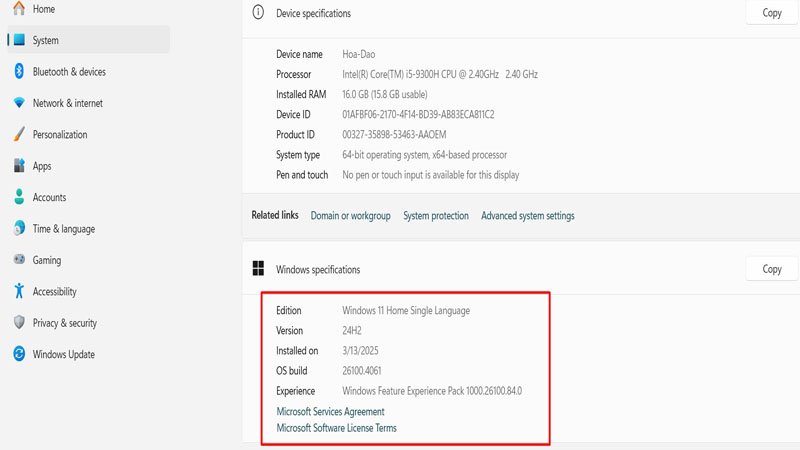Click the Network wifi icon
Image resolution: width=800 pixels, height=450 pixels.
tap(19, 103)
